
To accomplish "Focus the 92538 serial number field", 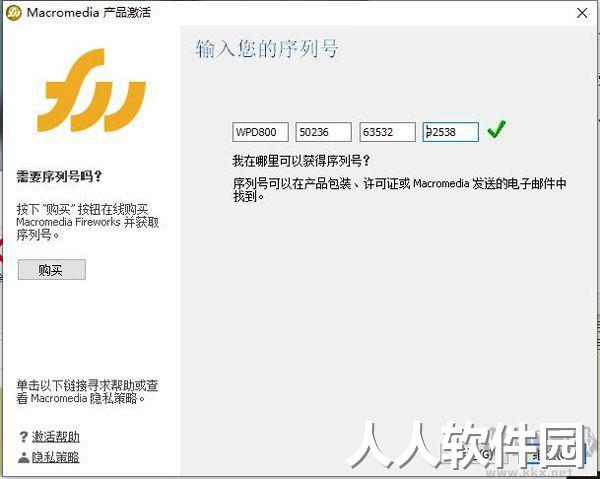I will point(450,132).
